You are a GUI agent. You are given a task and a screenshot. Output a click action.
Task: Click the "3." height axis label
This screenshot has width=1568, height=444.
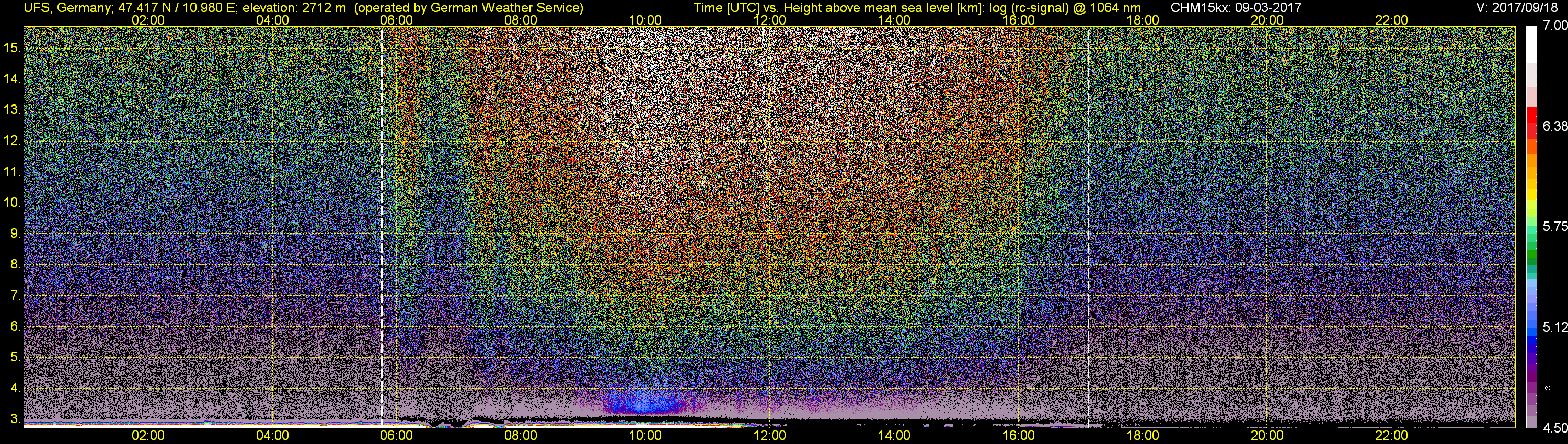coord(15,418)
